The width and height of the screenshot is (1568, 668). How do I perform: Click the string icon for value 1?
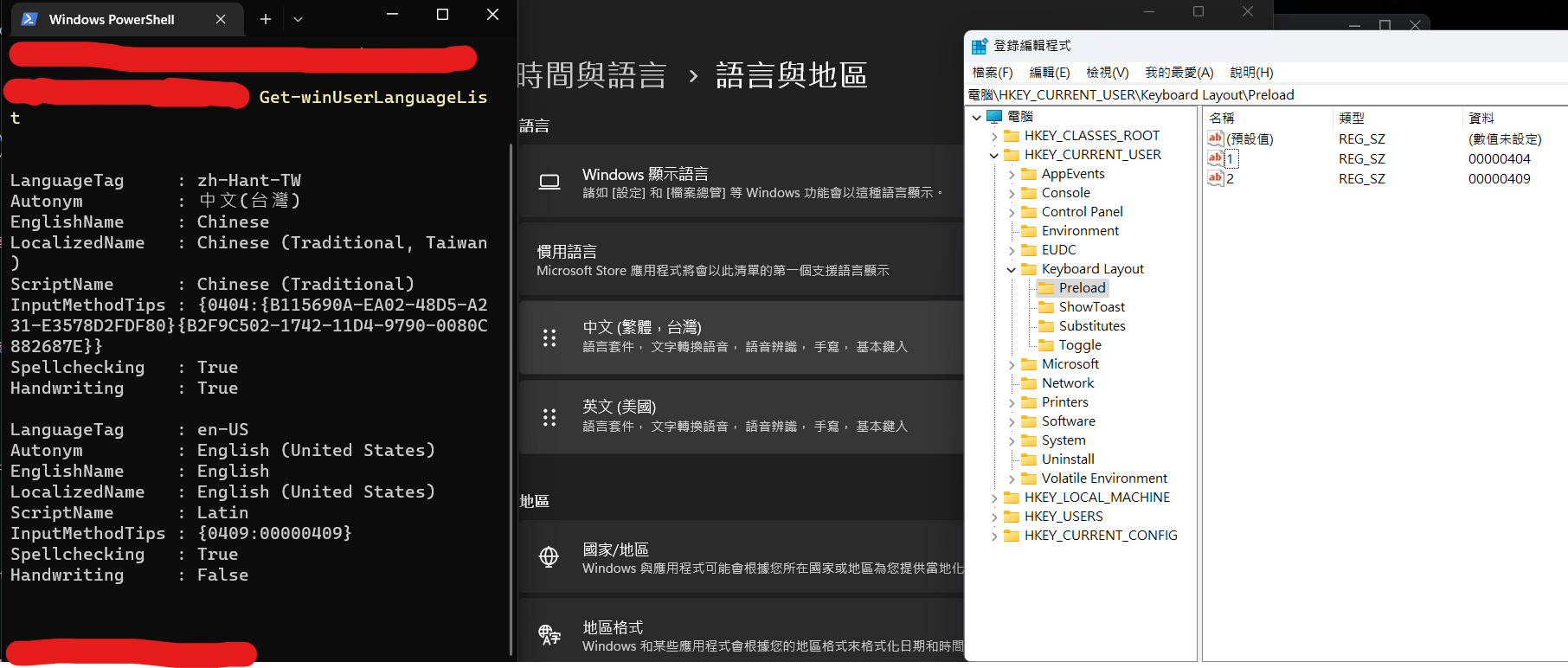coord(1216,158)
